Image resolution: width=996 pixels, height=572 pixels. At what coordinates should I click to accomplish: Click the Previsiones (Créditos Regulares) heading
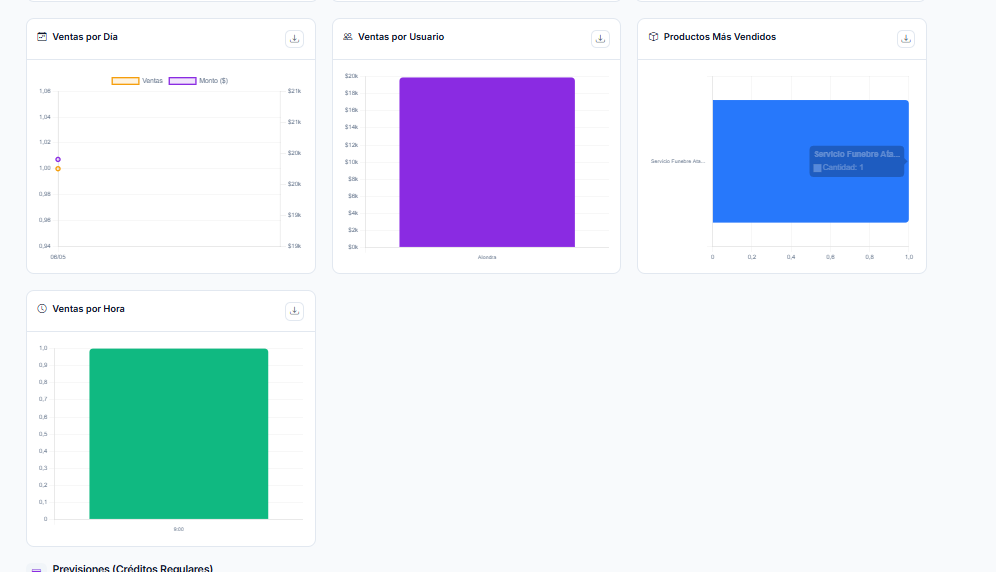point(133,568)
